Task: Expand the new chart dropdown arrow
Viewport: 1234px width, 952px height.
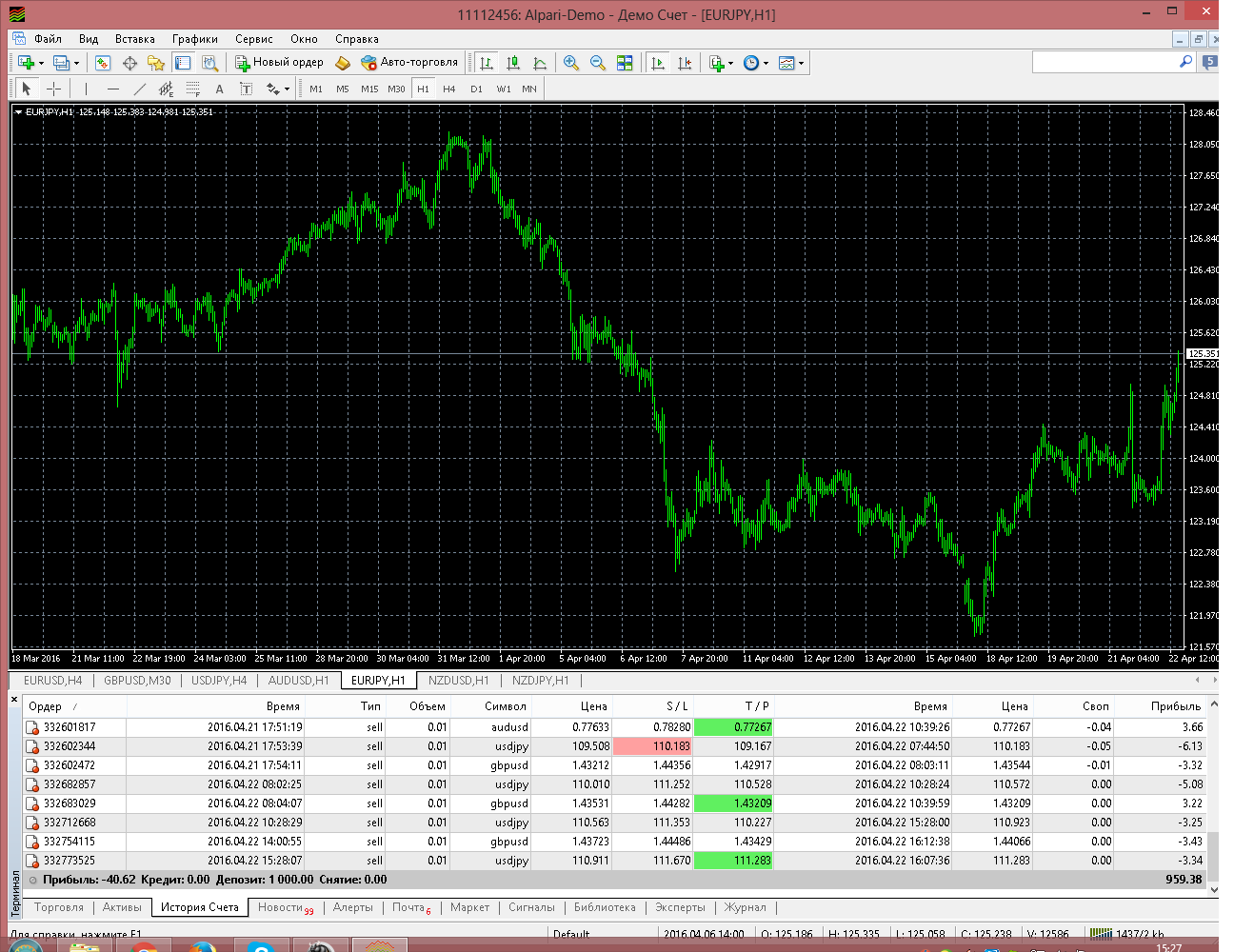Action: 41,64
